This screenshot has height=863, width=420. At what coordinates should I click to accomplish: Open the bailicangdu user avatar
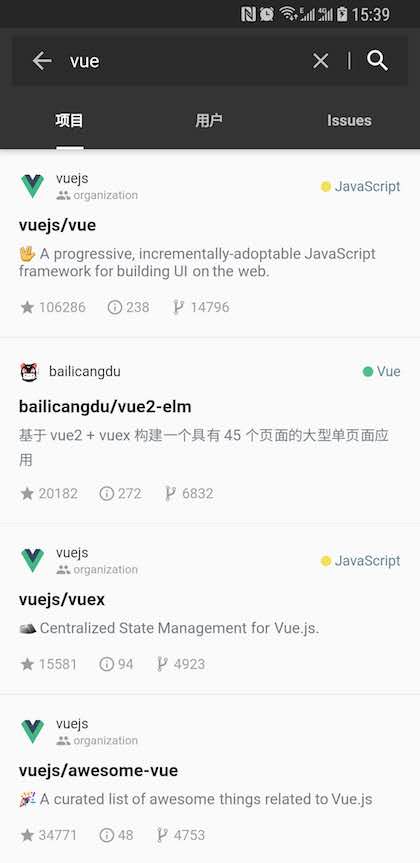point(29,372)
